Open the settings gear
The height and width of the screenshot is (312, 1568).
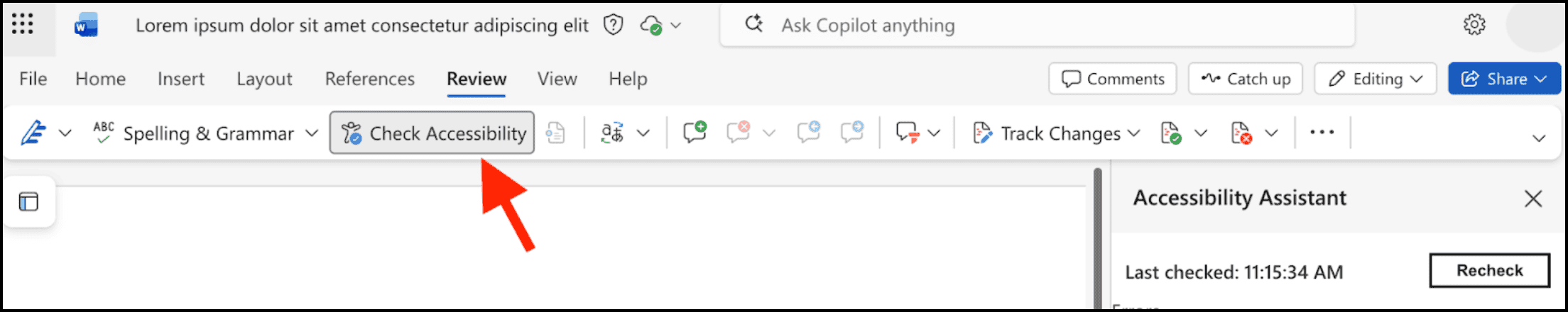pos(1474,25)
